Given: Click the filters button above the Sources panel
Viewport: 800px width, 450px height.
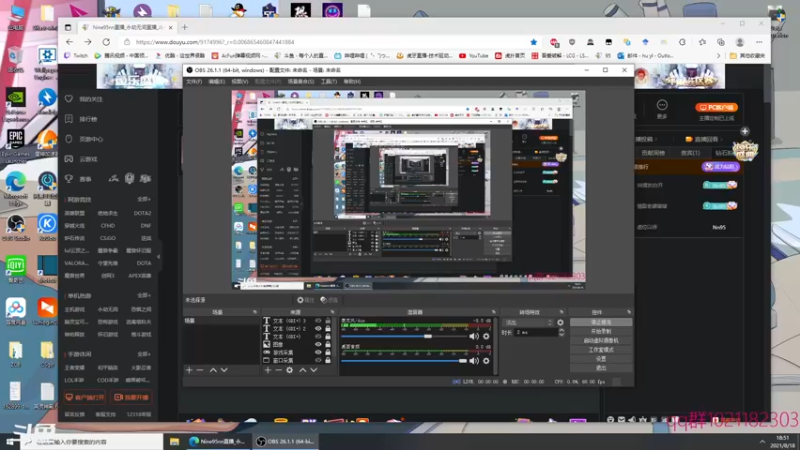Looking at the screenshot, I should tap(329, 300).
